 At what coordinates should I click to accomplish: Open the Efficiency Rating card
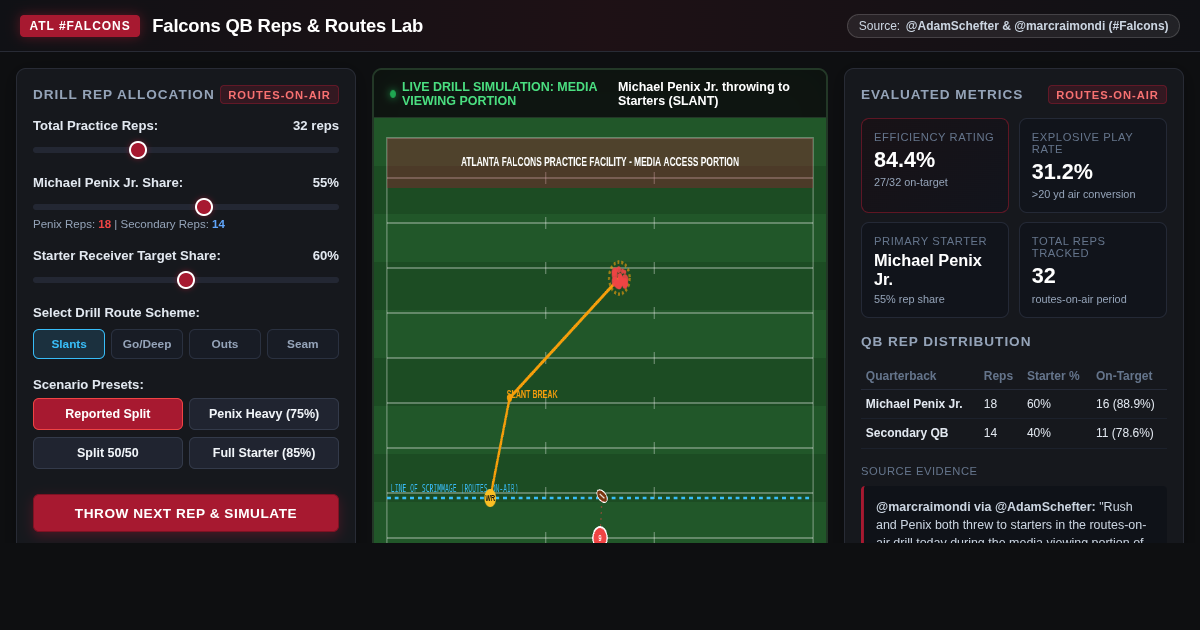[x=935, y=165]
